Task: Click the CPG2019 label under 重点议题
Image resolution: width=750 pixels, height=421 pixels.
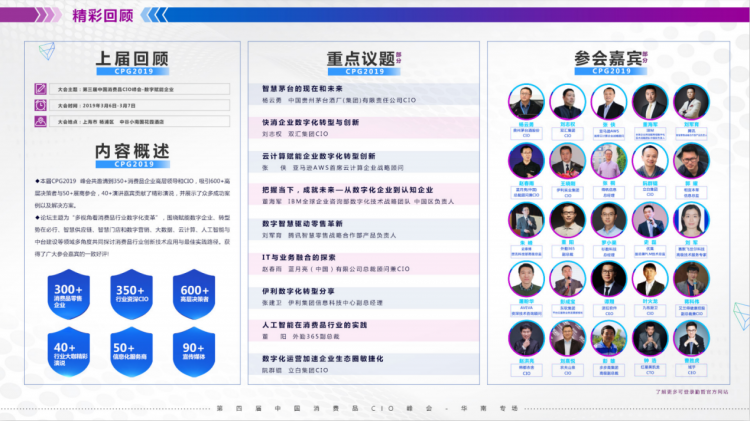Action: [364, 71]
